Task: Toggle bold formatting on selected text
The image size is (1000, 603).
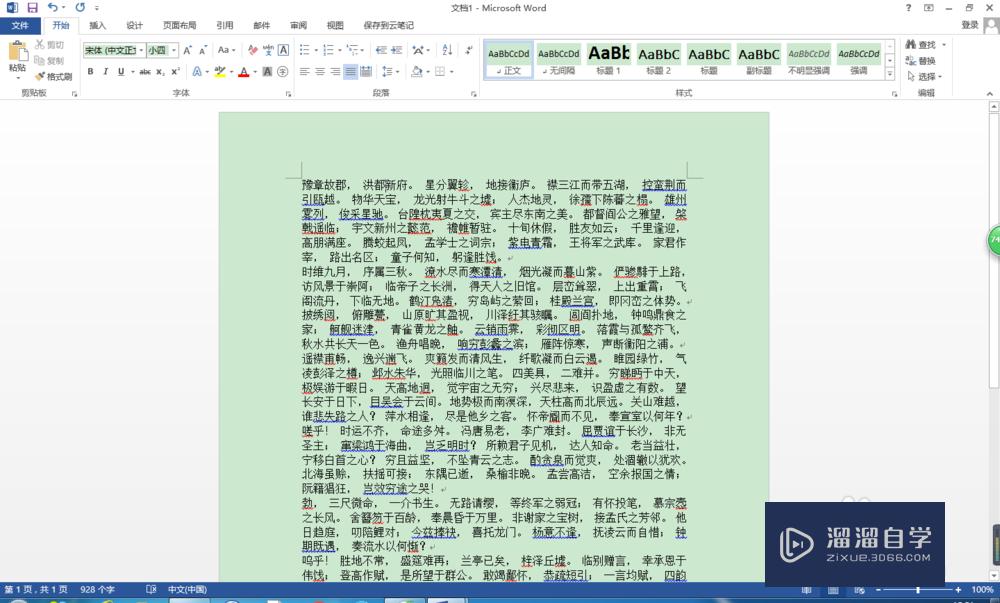Action: [x=89, y=70]
